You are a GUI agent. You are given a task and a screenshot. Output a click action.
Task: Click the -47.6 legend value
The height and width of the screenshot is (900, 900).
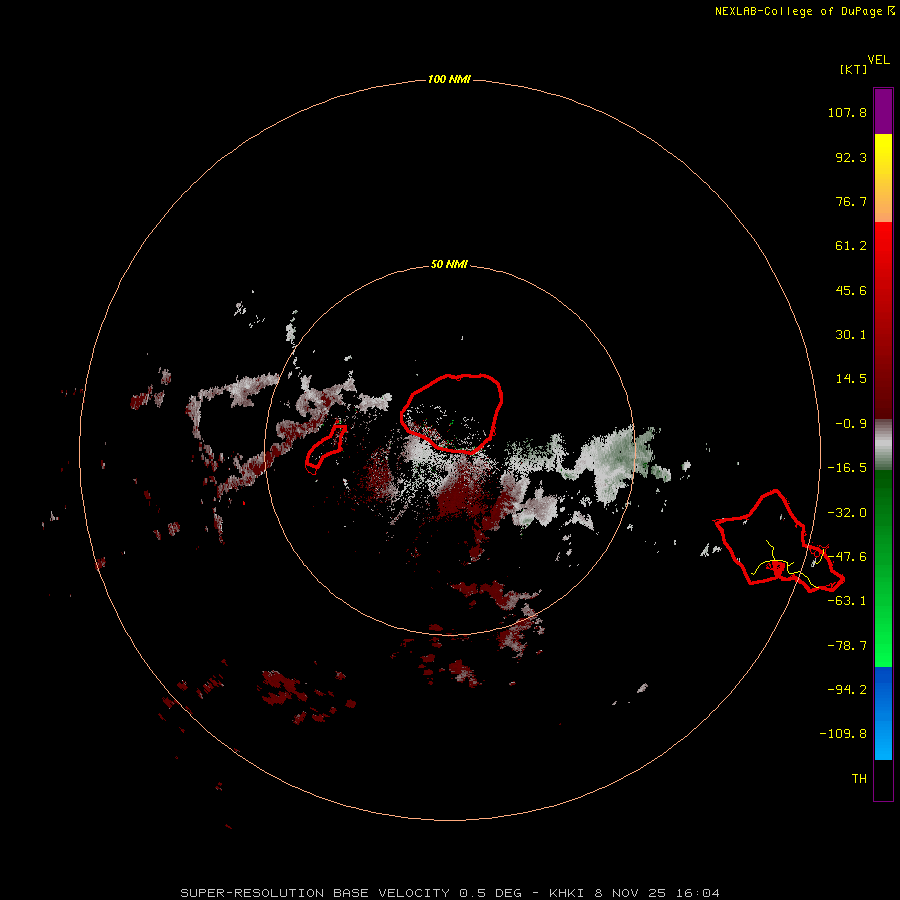click(847, 557)
